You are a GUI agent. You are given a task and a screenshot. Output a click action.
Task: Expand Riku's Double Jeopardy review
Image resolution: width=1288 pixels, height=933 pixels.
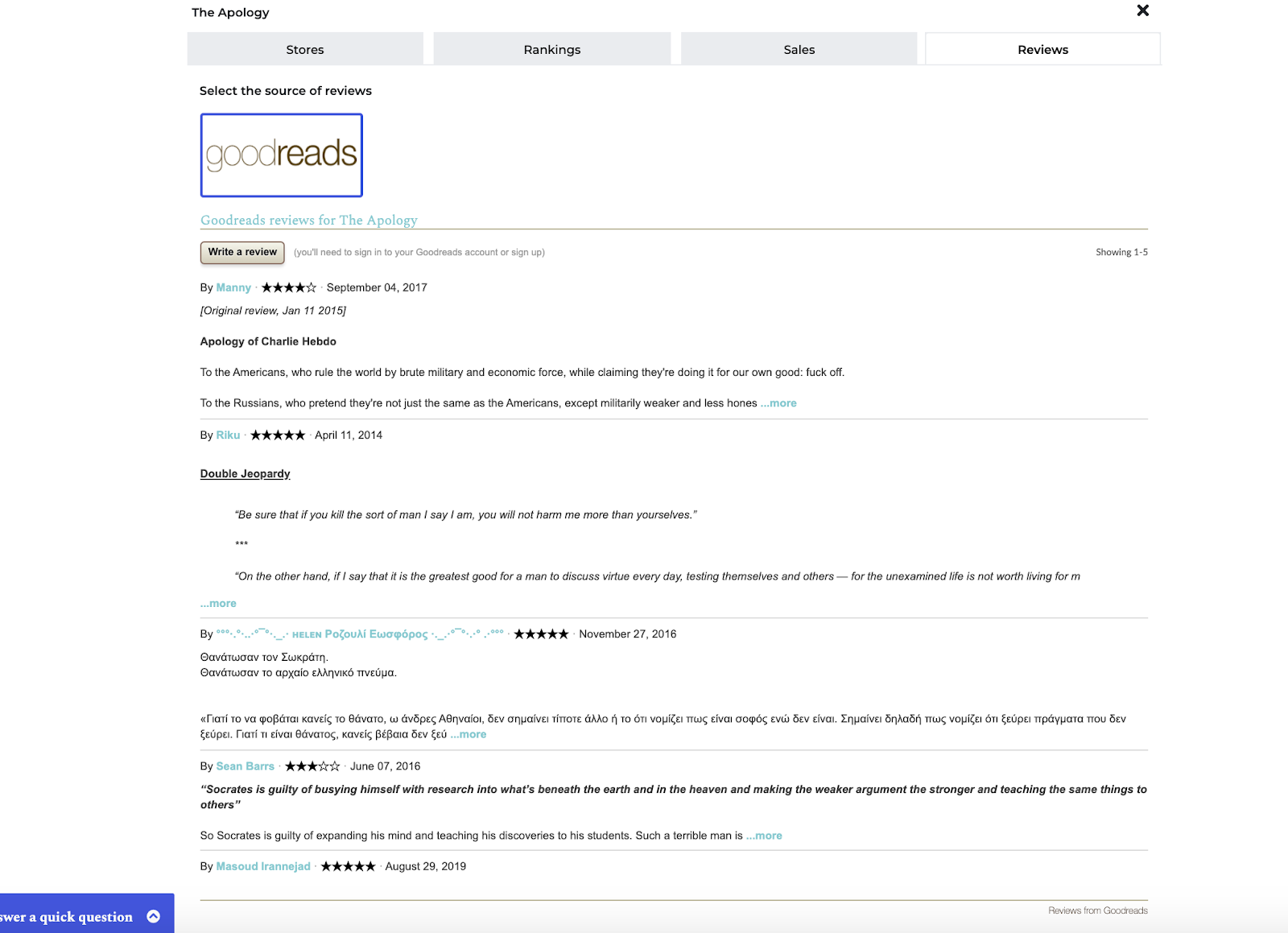[x=218, y=603]
